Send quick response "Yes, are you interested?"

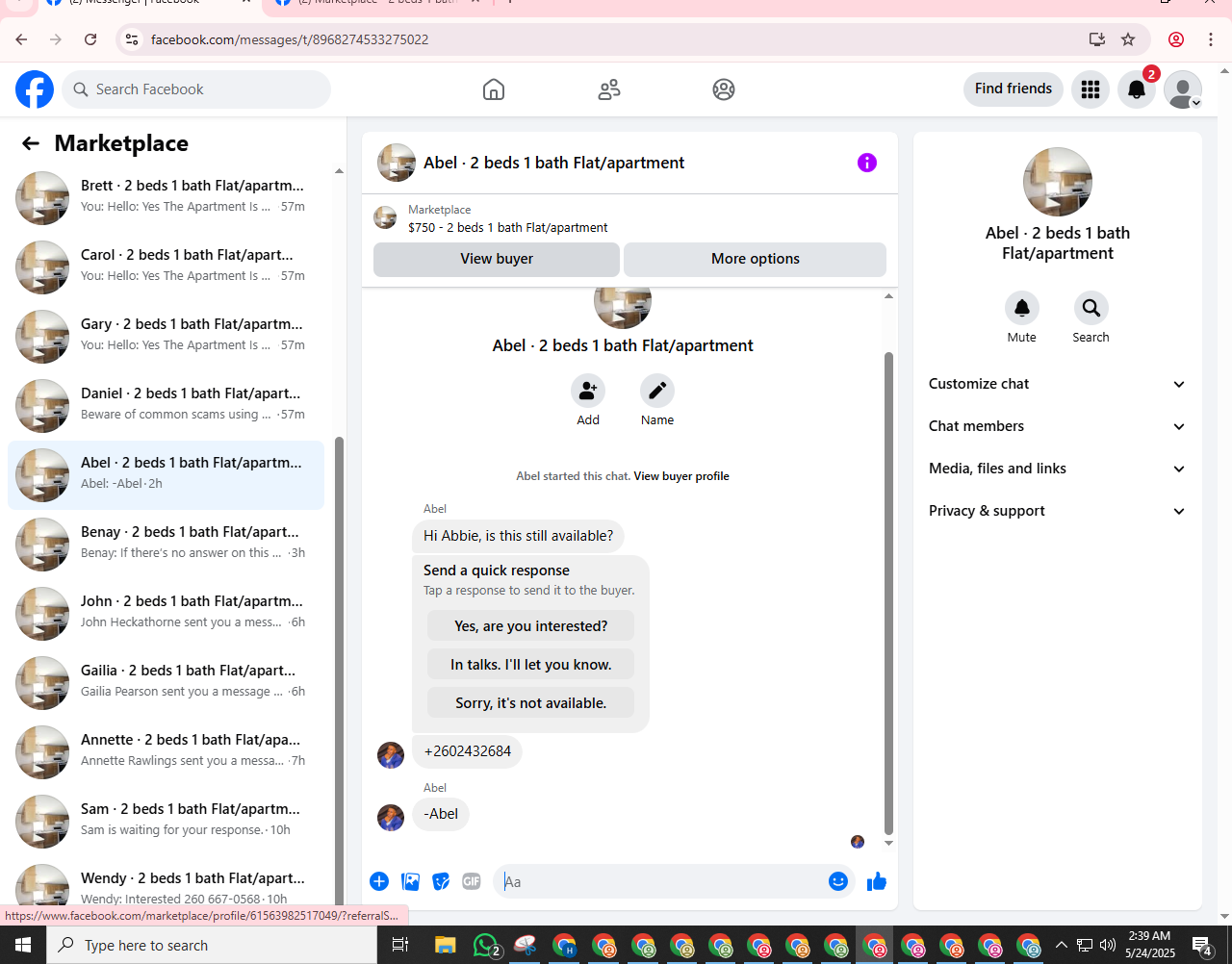(x=530, y=626)
